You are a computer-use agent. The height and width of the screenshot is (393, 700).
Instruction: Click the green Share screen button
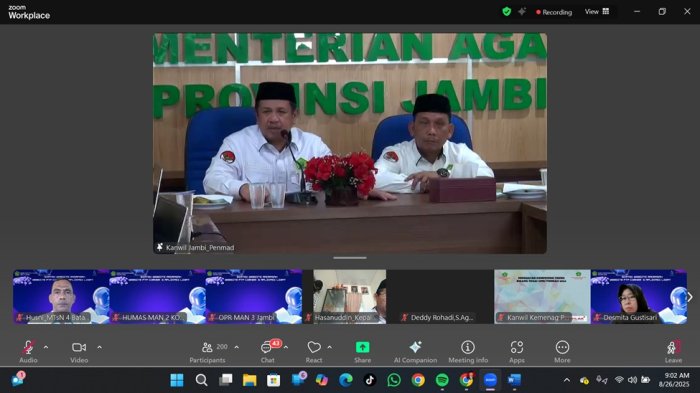[x=362, y=351]
